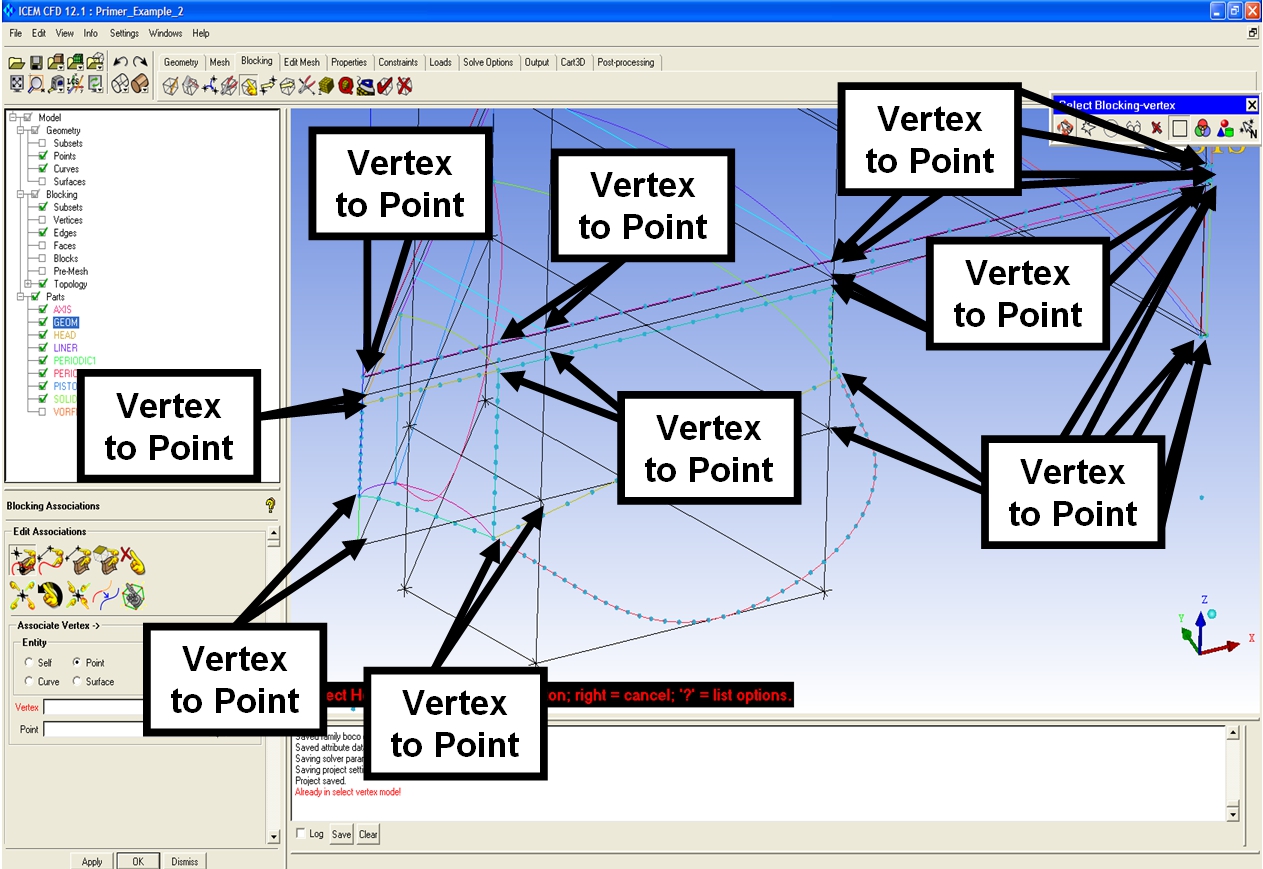Expand the Topology tree node
This screenshot has height=869, width=1263.
pos(29,284)
